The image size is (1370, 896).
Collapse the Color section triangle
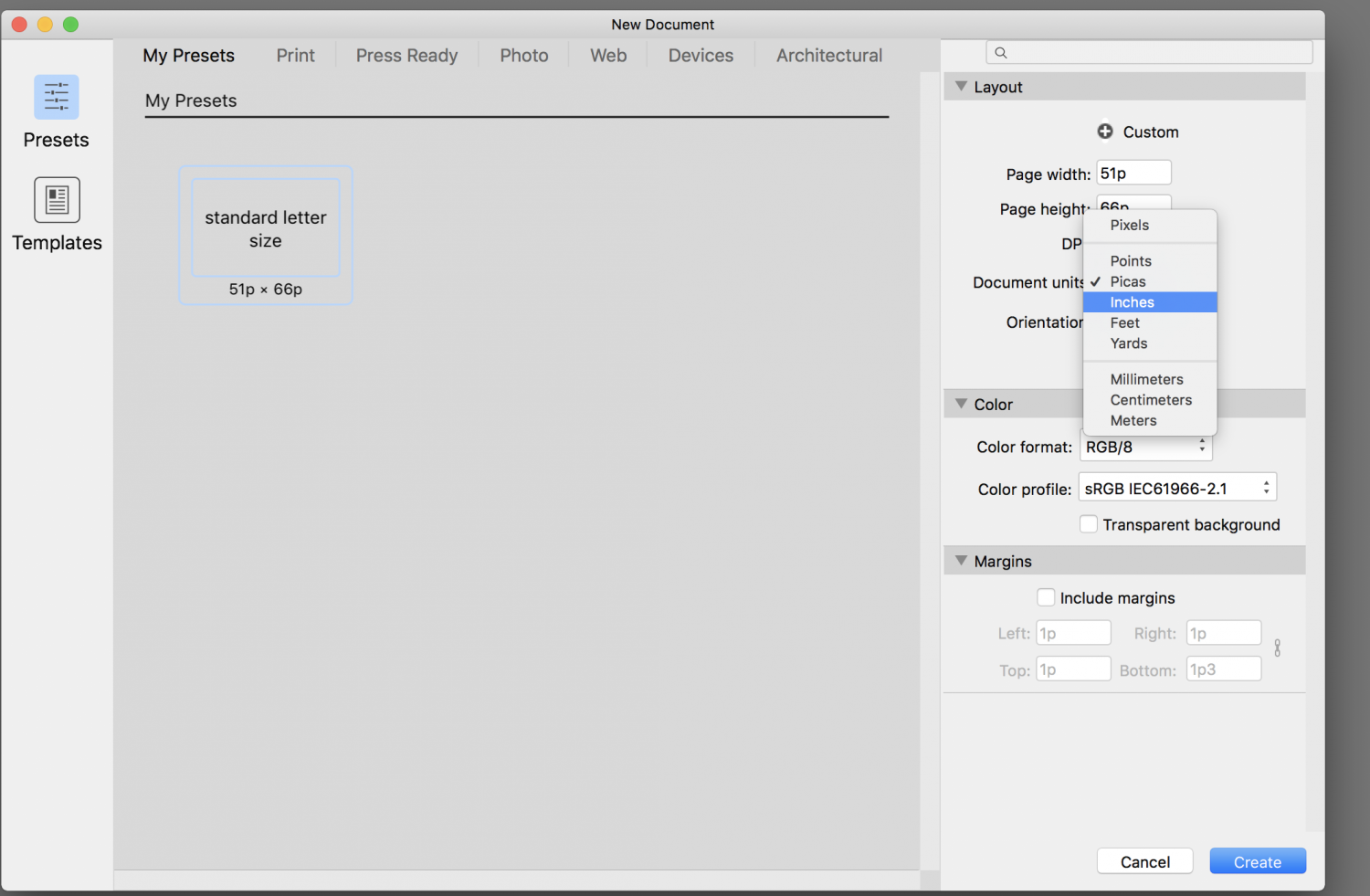coord(961,404)
